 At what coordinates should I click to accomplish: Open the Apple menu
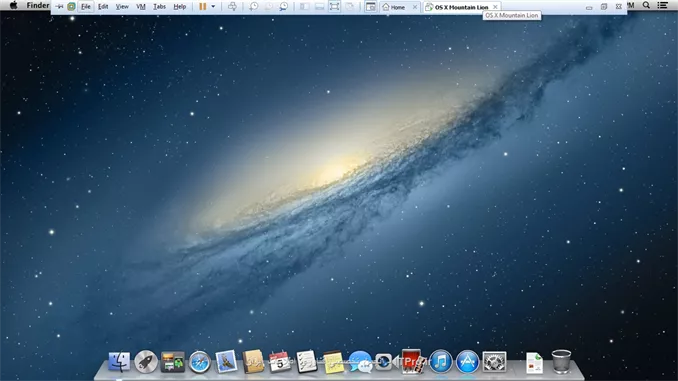[x=13, y=5]
